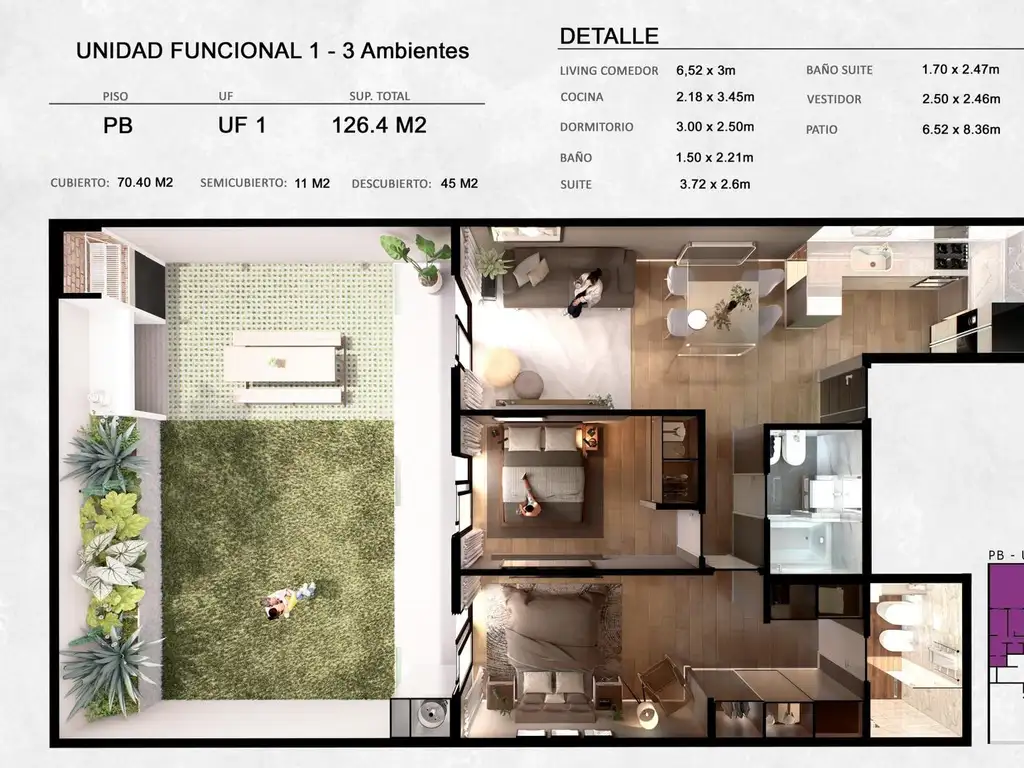
Task: Click the DETALLE heading
Action: (609, 36)
